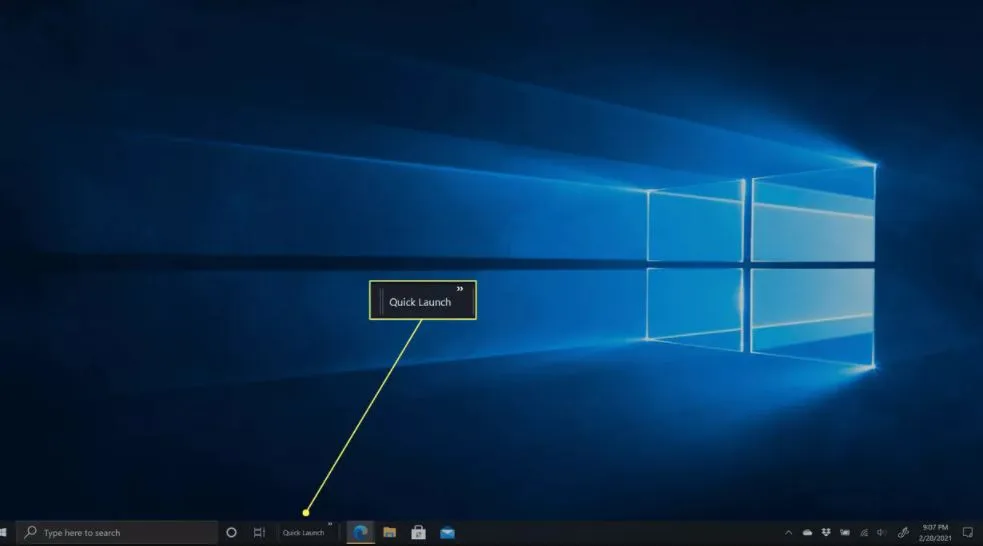The image size is (983, 546).
Task: Launch Microsoft Edge from the taskbar
Action: 360,532
